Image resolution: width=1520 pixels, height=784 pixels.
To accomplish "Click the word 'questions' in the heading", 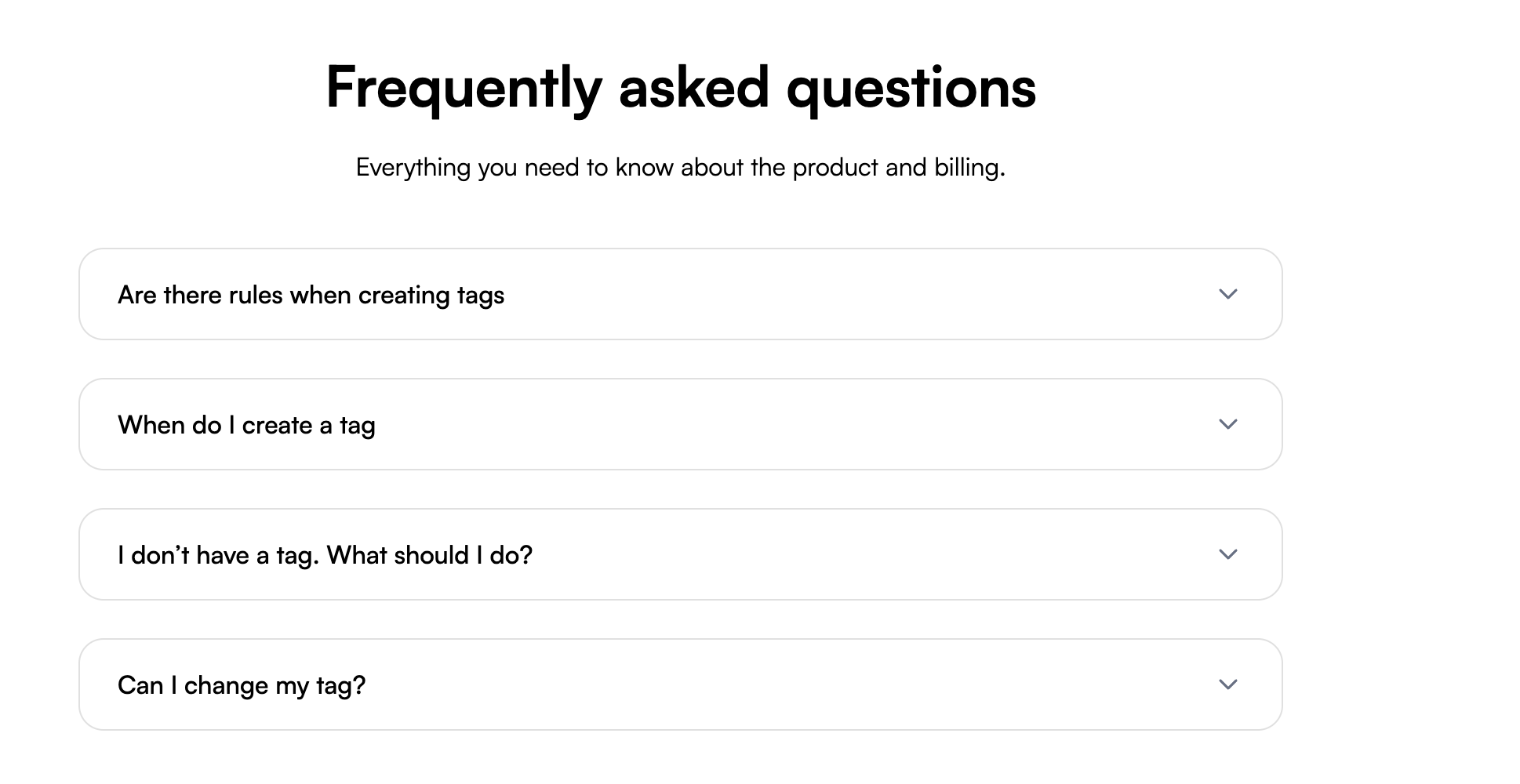I will coord(911,87).
